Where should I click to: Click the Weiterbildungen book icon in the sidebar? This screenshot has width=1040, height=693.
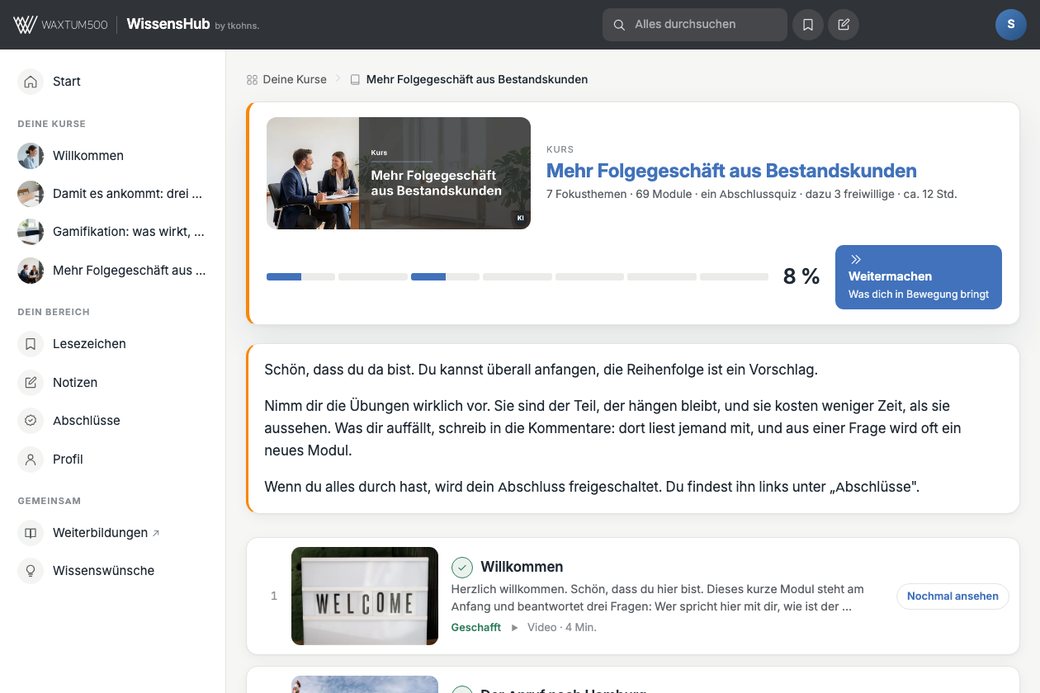(31, 533)
